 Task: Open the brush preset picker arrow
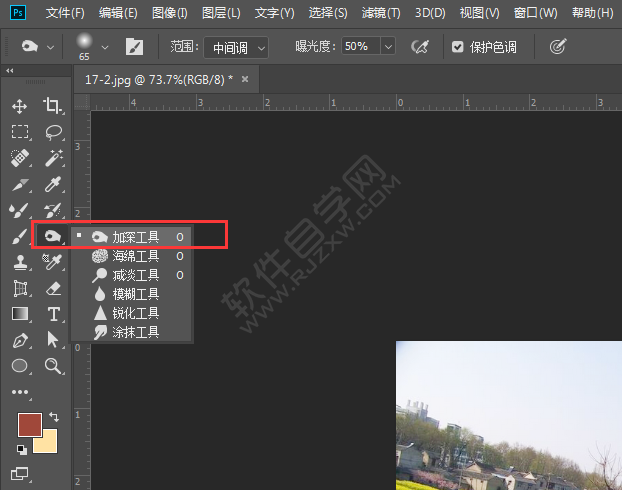pos(105,48)
